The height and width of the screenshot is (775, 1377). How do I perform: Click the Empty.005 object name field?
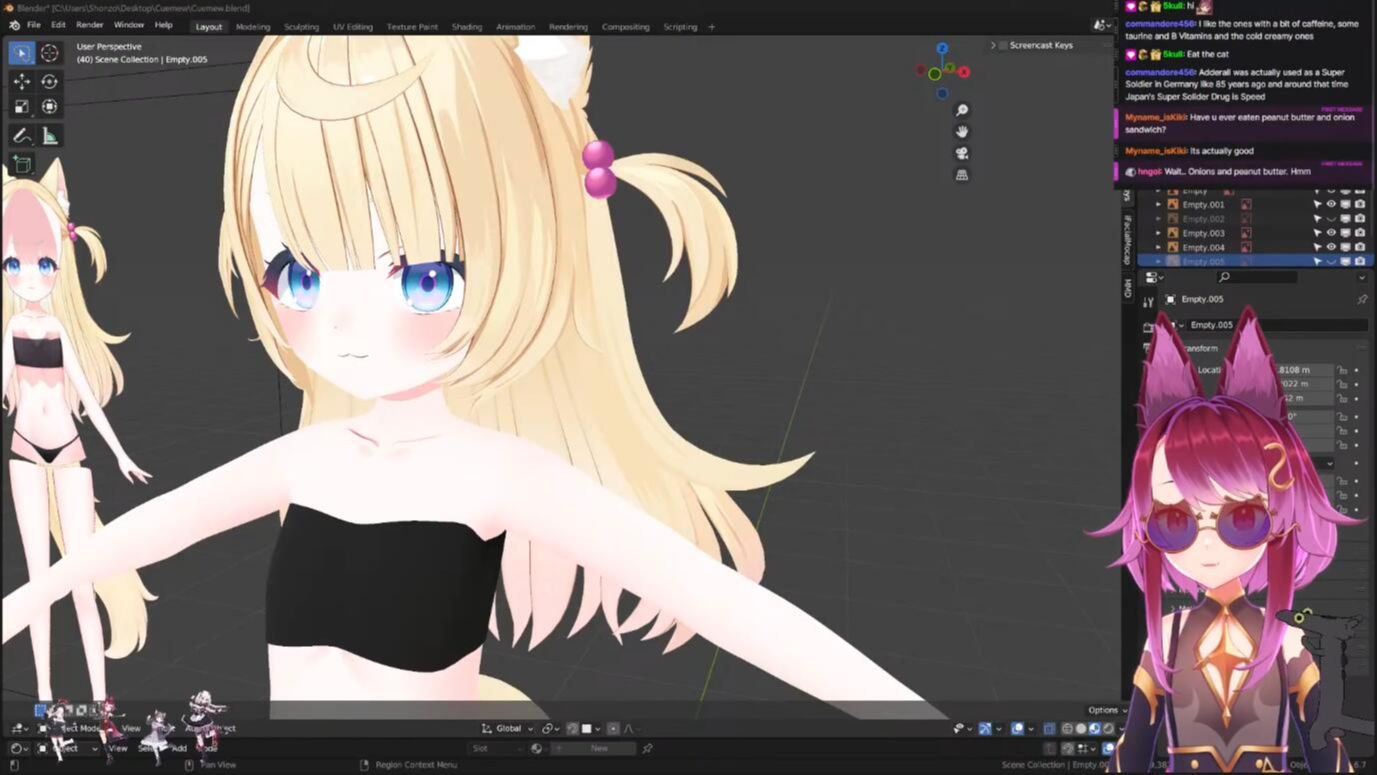pyautogui.click(x=1275, y=325)
